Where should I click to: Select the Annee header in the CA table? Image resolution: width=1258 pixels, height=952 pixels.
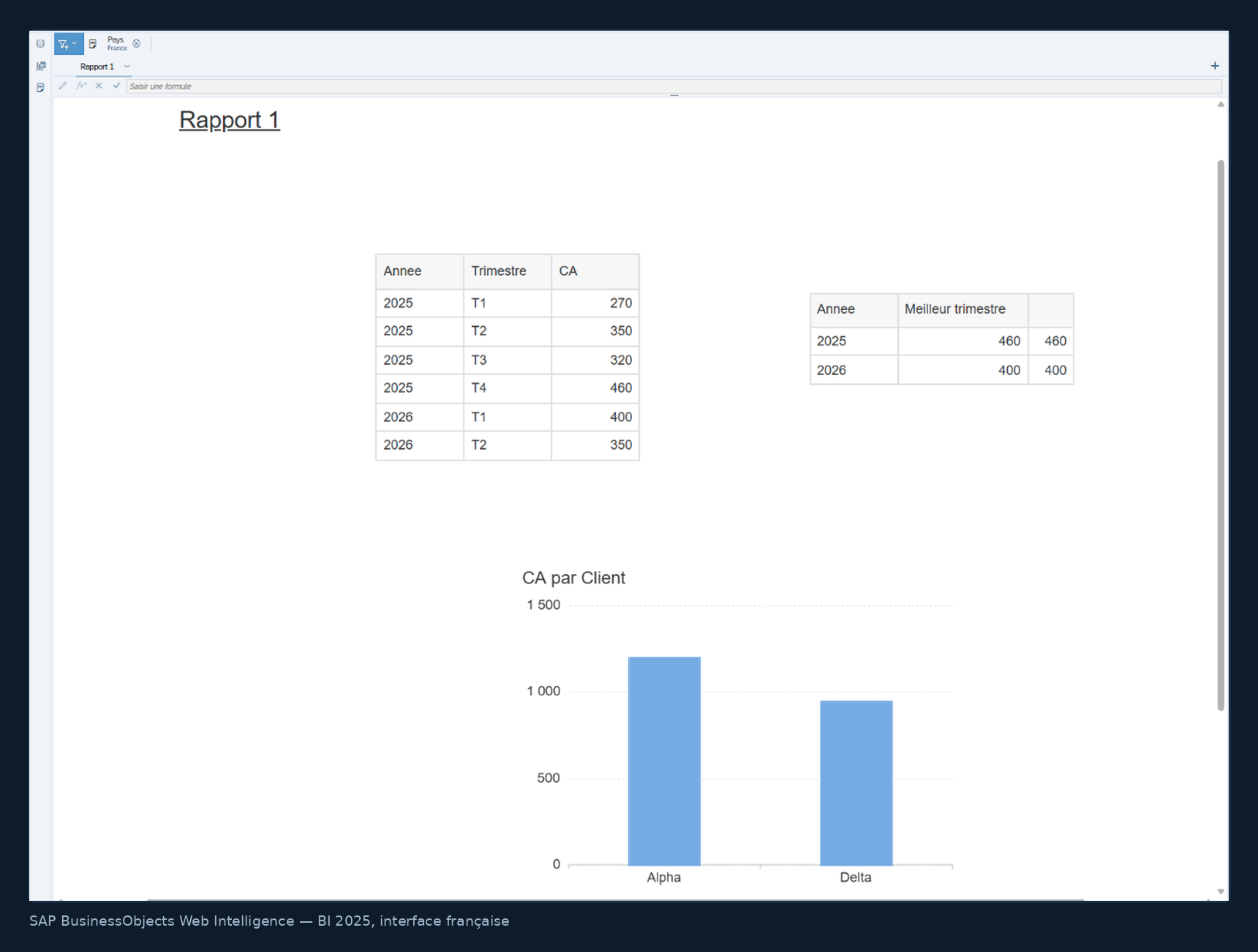pyautogui.click(x=419, y=271)
